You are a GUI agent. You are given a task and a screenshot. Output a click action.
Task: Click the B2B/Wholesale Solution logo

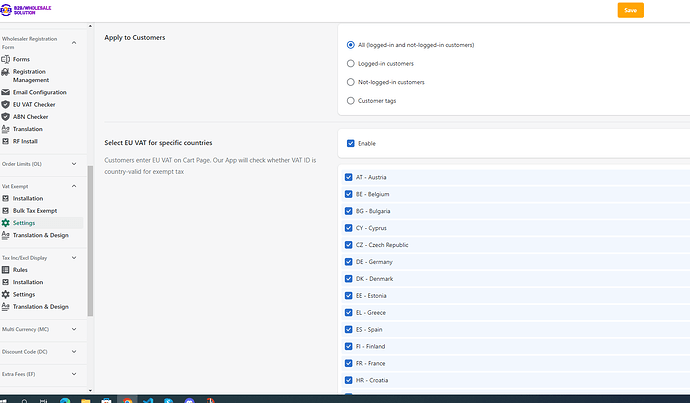[x=26, y=10]
